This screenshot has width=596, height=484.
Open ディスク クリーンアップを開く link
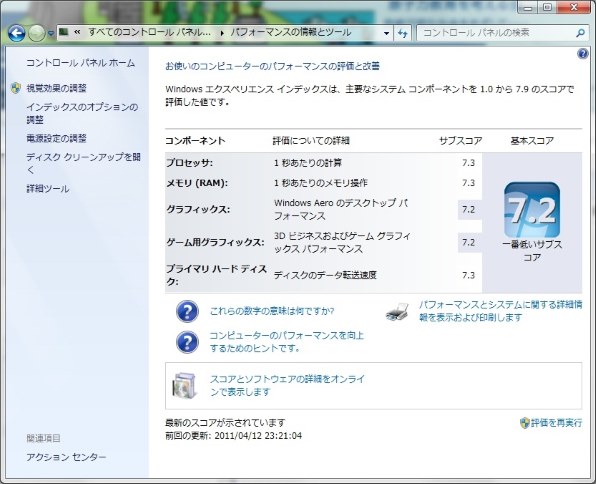click(83, 163)
